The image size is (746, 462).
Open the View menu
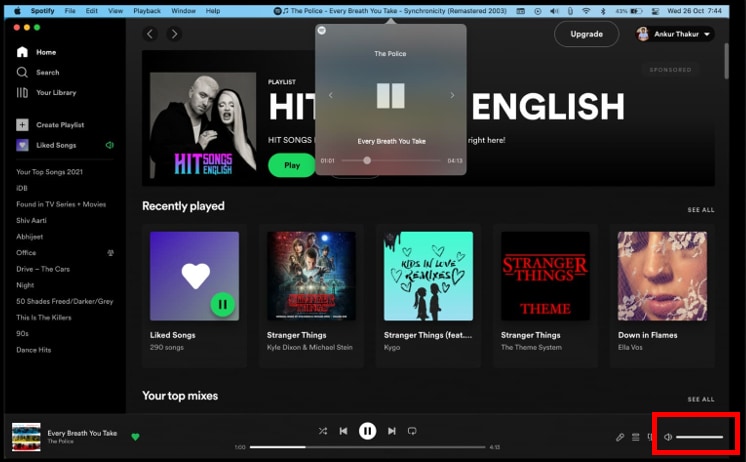click(115, 10)
